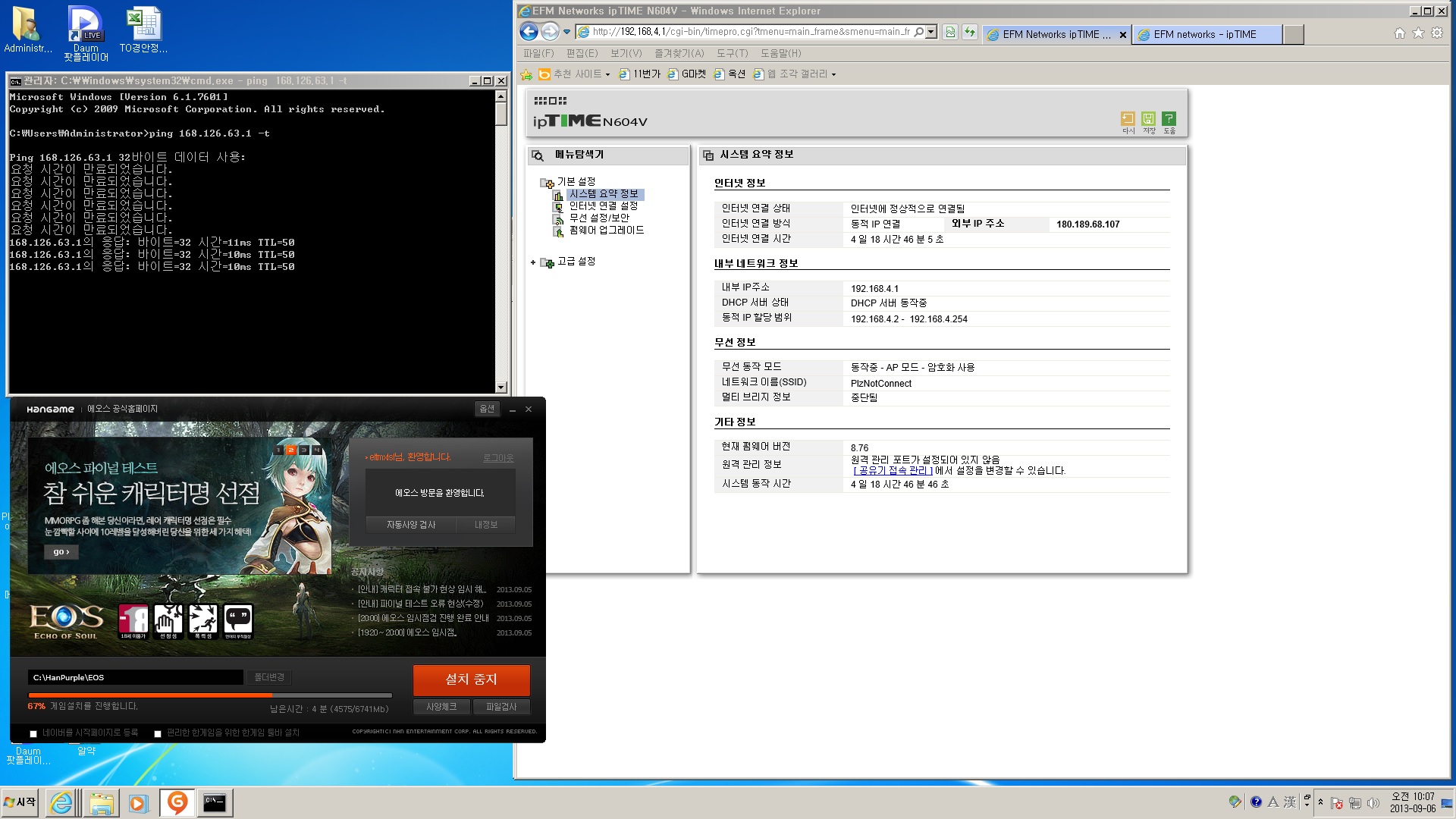
Task: Open IE home page icon
Action: [1400, 33]
